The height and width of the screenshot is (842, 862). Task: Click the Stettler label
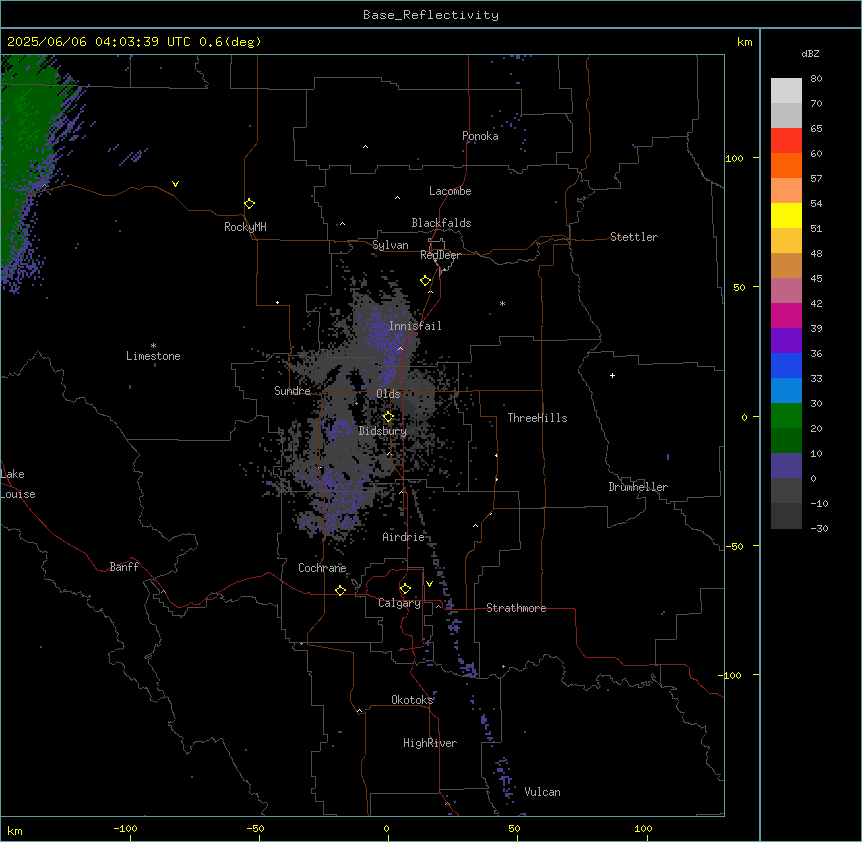coord(634,237)
